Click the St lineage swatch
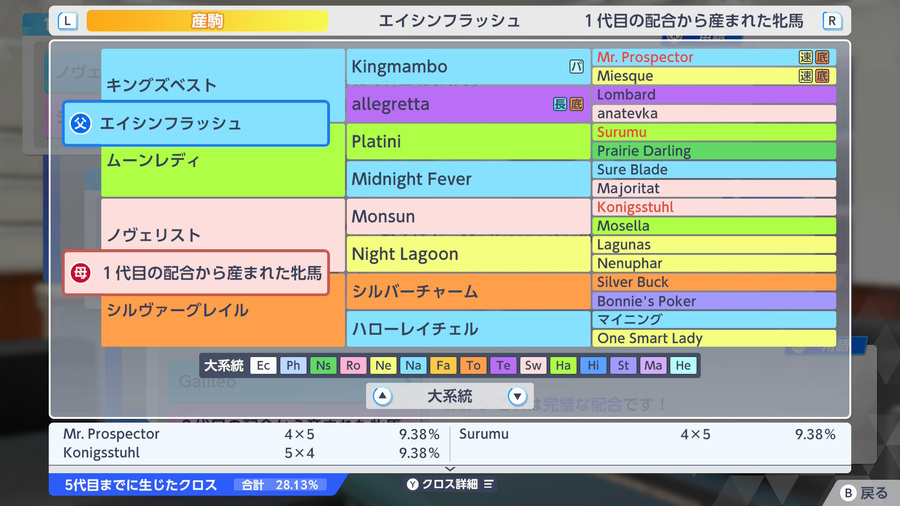The height and width of the screenshot is (506, 900). (623, 365)
